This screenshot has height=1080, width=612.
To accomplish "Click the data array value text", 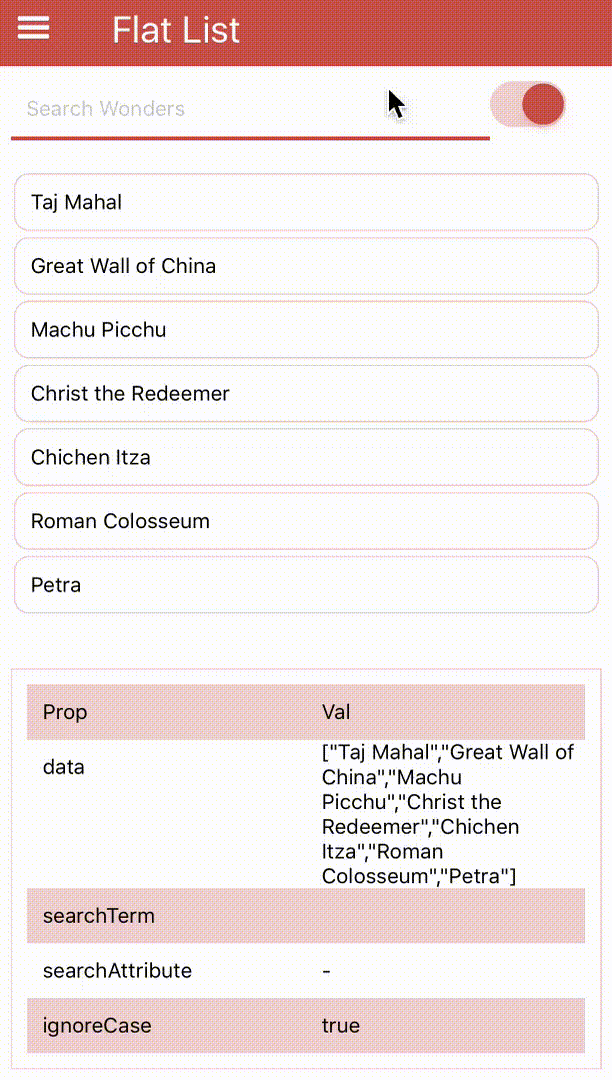I will (x=447, y=814).
